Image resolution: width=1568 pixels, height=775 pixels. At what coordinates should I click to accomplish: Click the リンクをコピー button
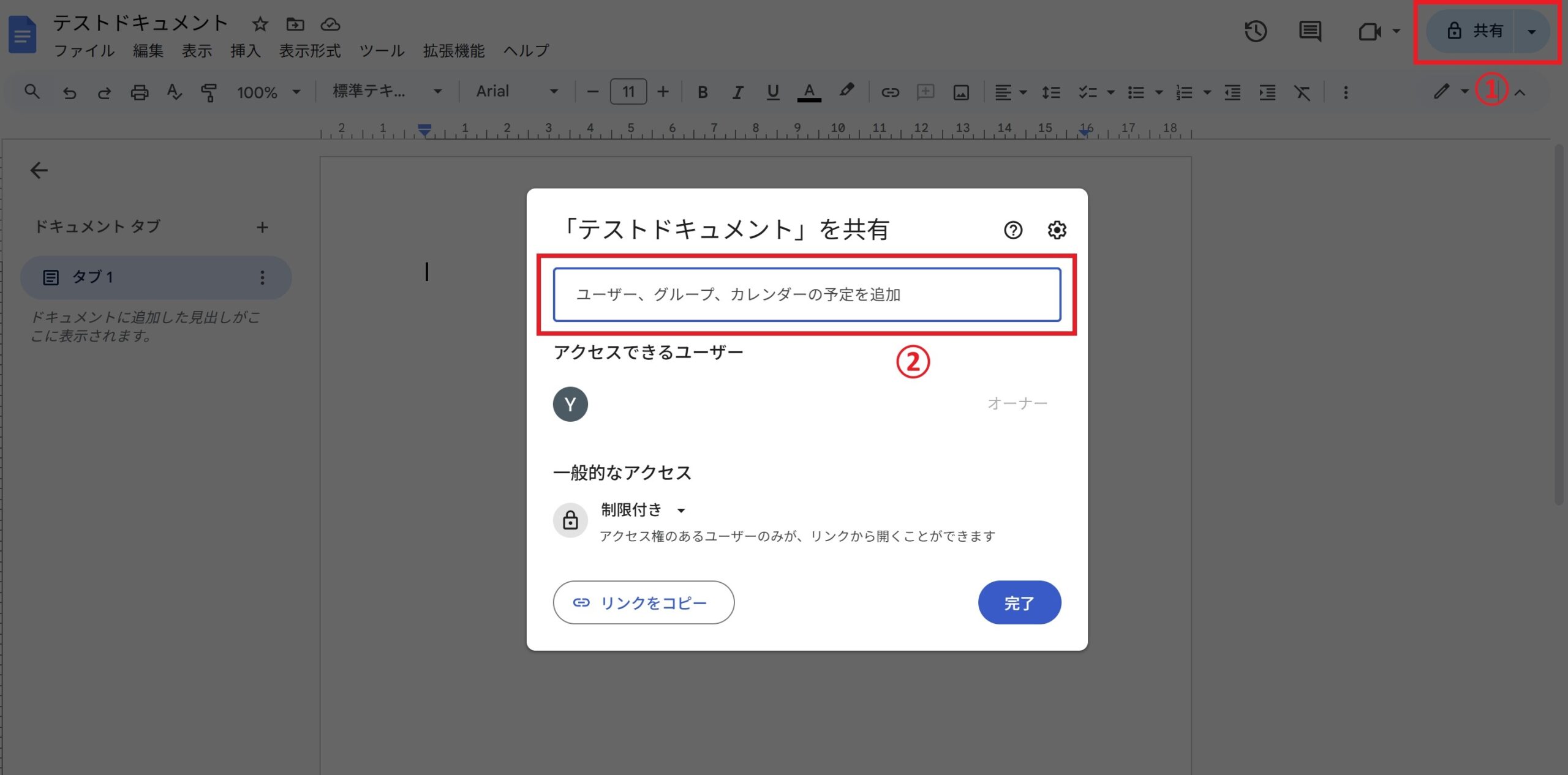pos(643,603)
